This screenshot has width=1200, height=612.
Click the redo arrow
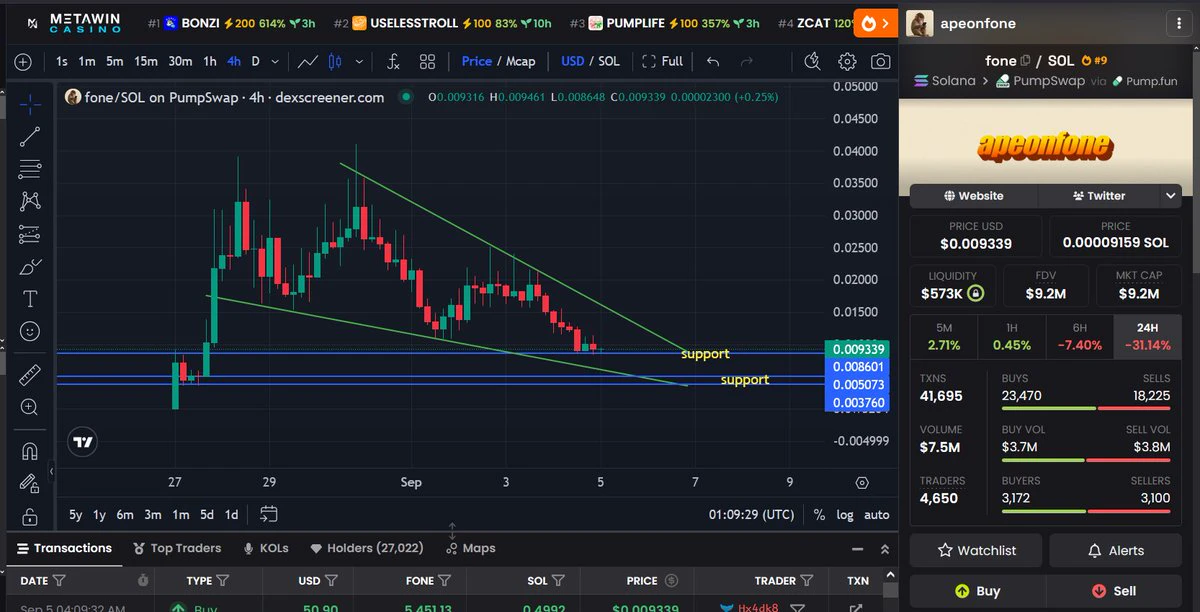point(746,61)
